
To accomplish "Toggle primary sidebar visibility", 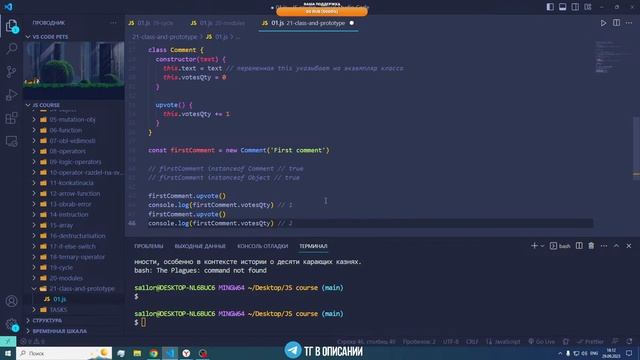I will pyautogui.click(x=550, y=7).
